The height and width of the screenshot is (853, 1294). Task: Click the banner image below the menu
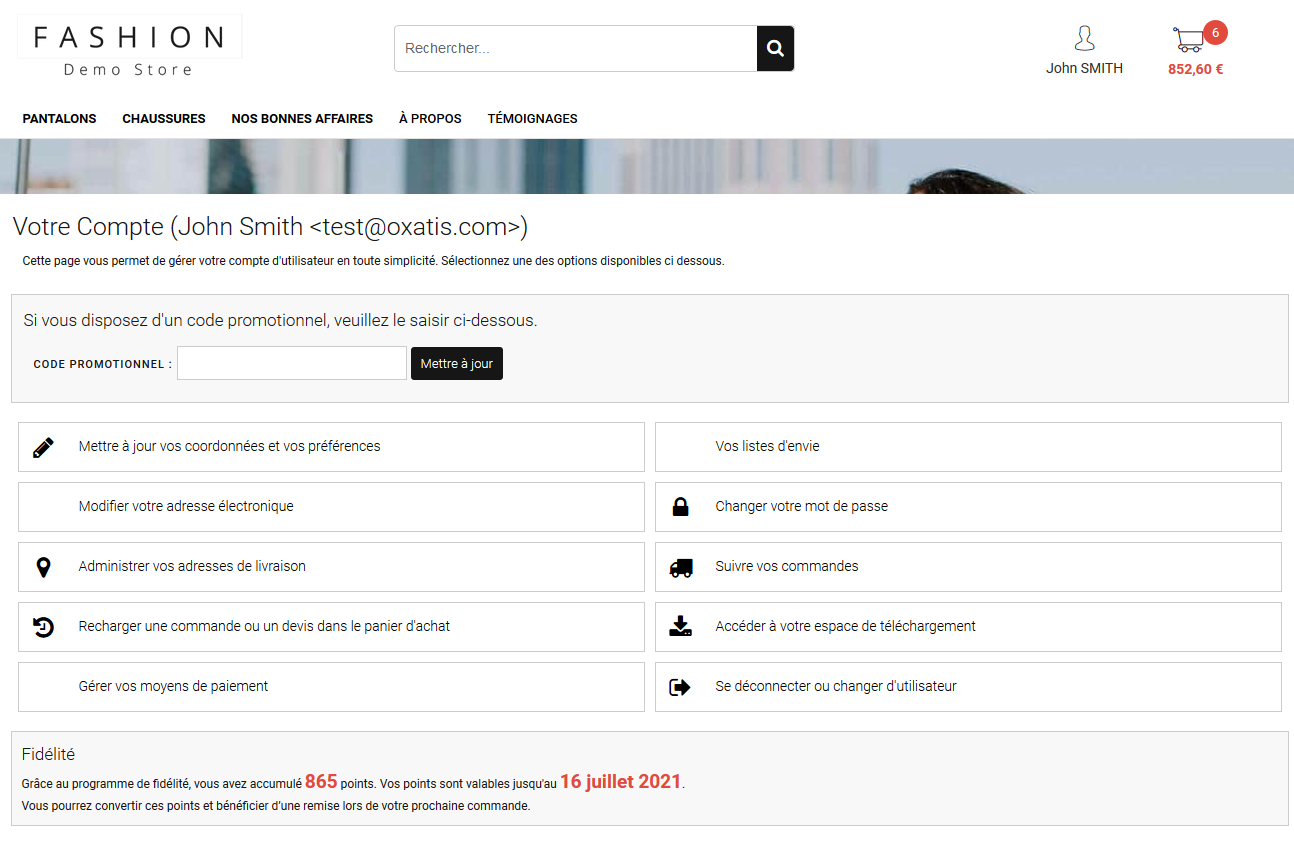pyautogui.click(x=647, y=166)
